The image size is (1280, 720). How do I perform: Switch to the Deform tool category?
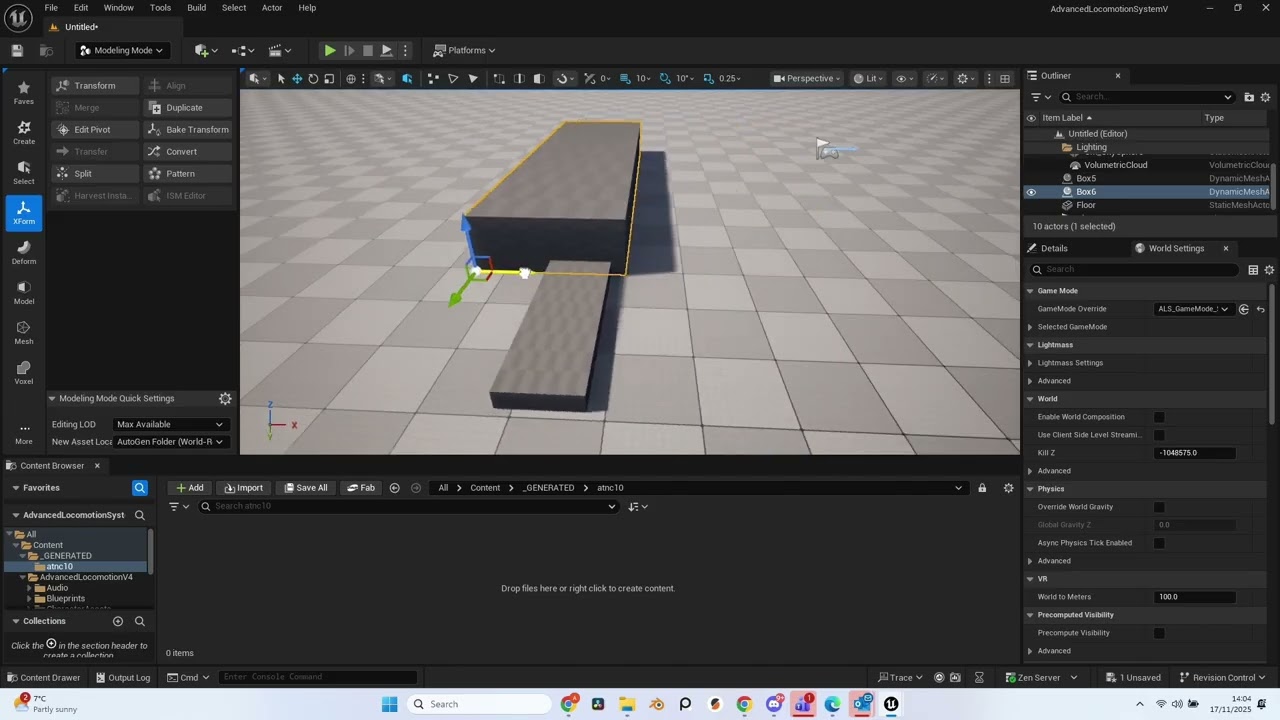click(x=24, y=252)
